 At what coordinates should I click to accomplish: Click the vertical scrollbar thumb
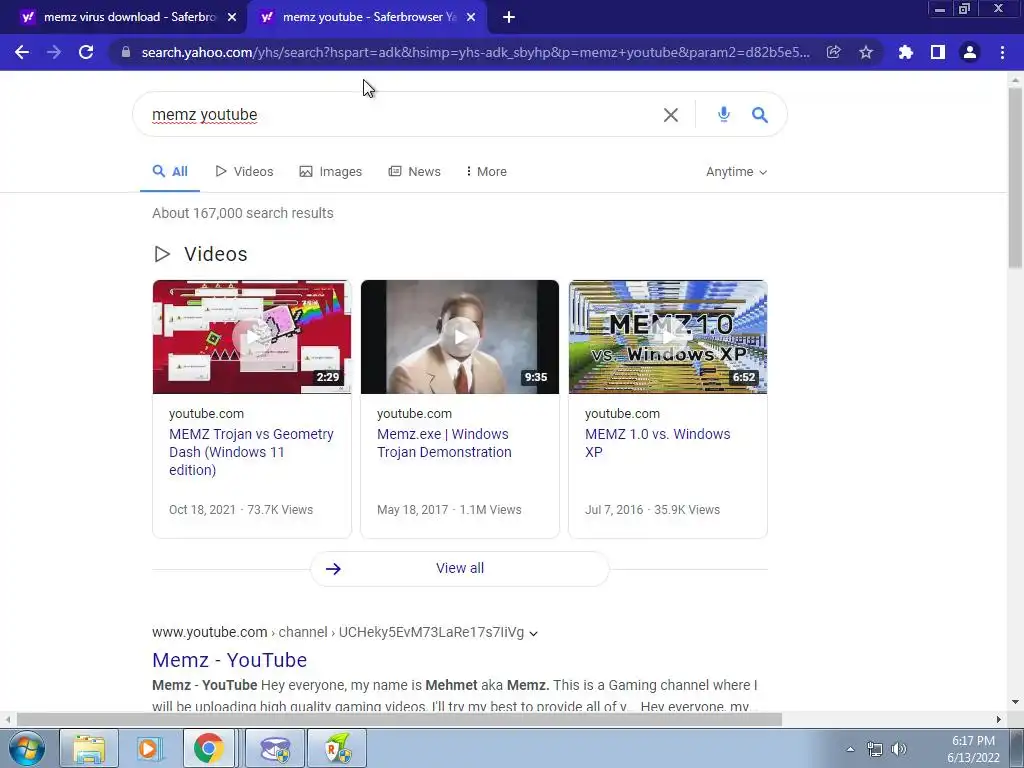[1015, 176]
